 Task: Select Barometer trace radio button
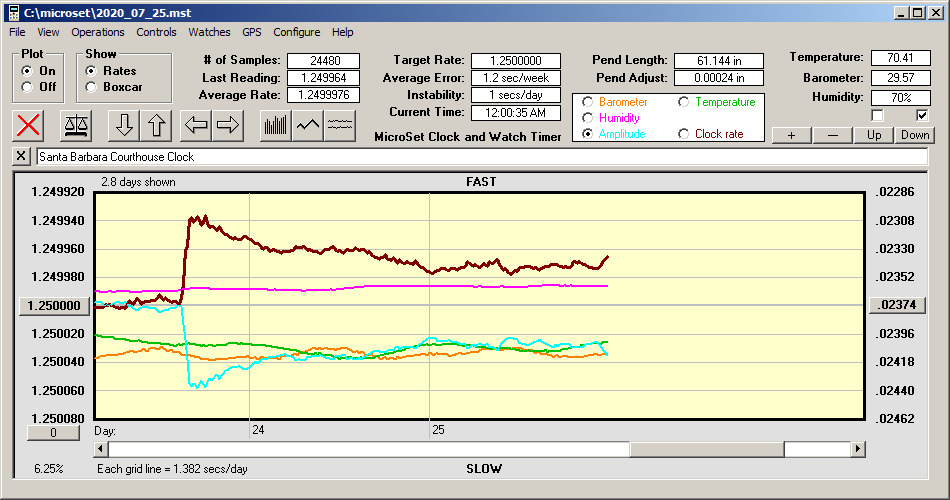587,102
